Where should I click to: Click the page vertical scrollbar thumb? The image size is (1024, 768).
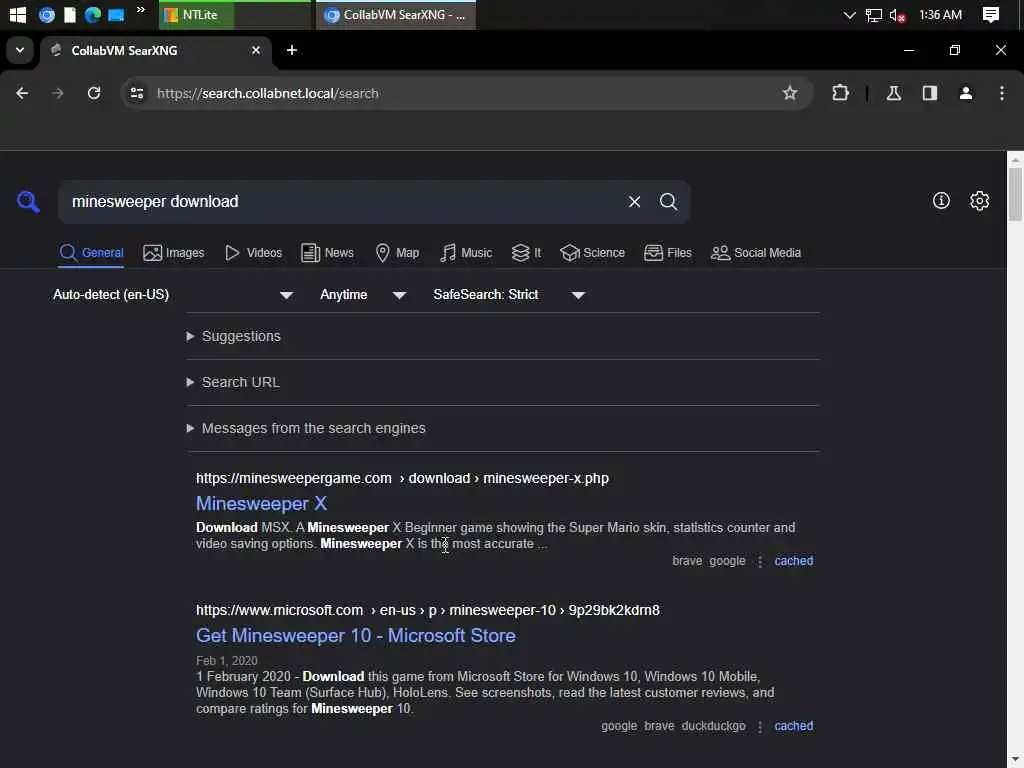(1015, 194)
